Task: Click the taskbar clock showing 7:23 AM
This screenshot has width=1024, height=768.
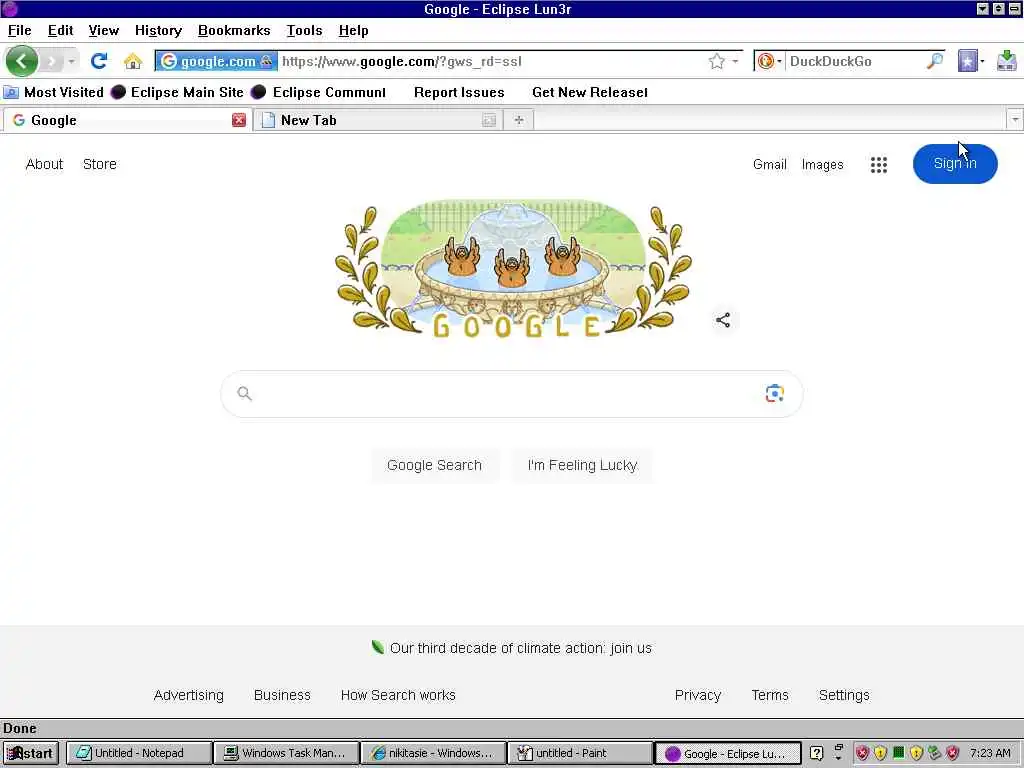Action: click(x=990, y=753)
